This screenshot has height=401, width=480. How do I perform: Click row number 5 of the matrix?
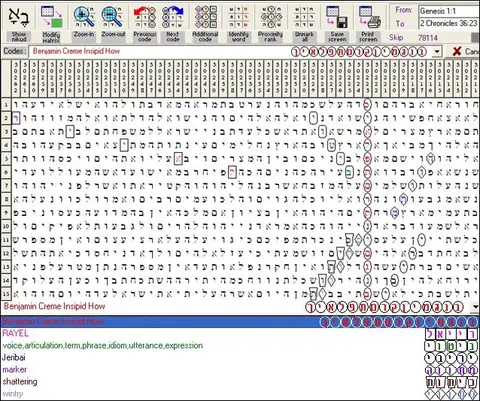coord(6,159)
